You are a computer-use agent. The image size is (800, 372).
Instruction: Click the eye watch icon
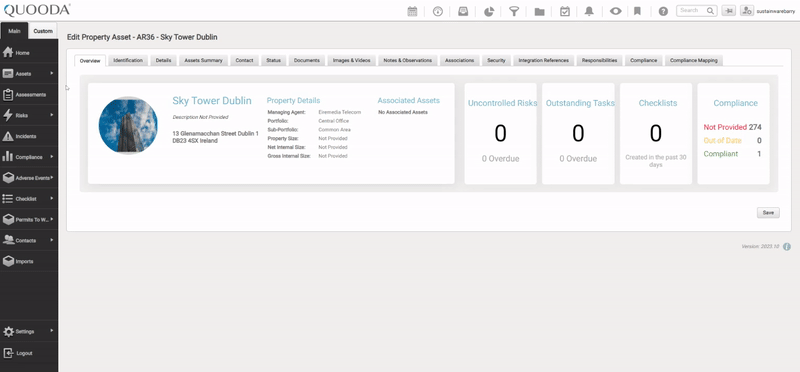point(615,11)
